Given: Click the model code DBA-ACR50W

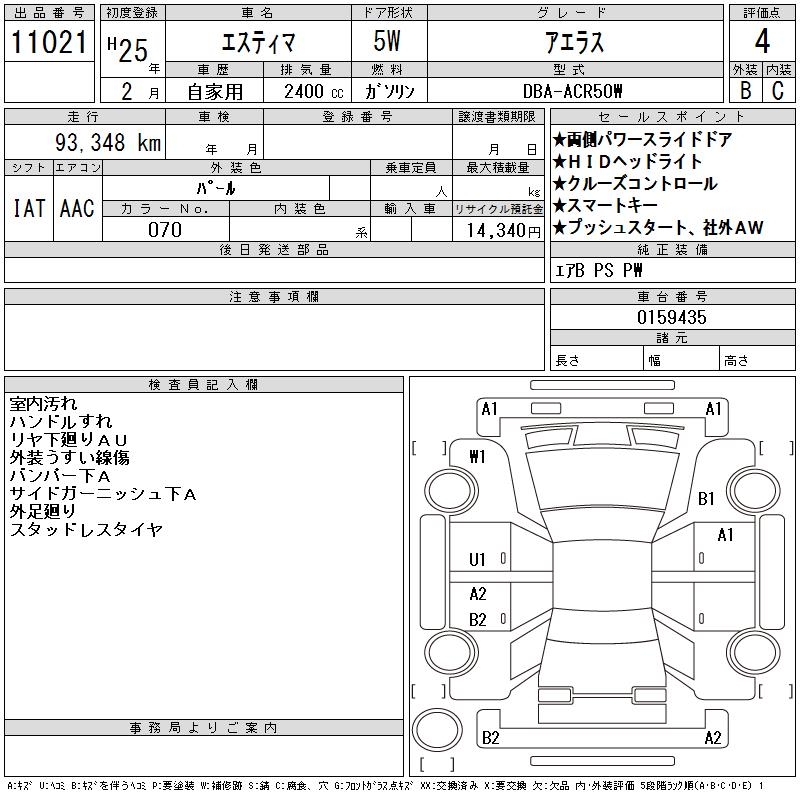Looking at the screenshot, I should tap(572, 91).
